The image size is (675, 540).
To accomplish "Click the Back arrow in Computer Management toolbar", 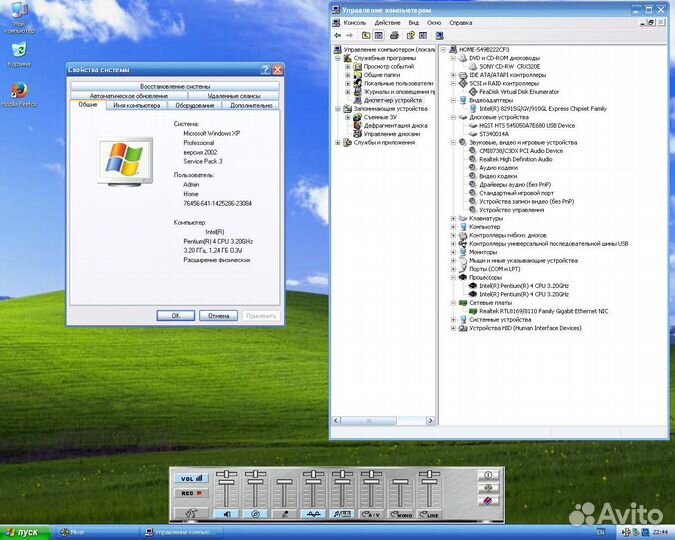I will [339, 34].
